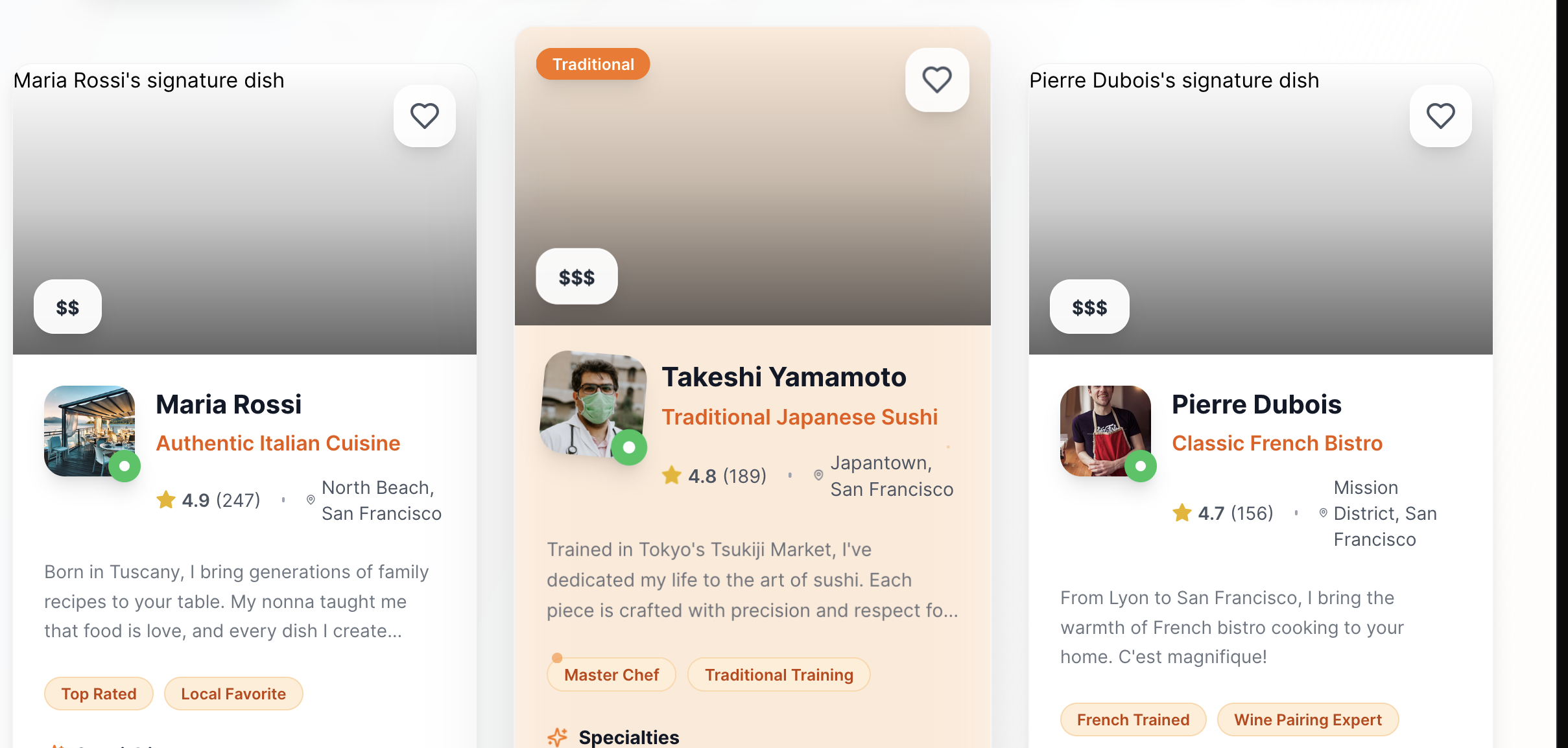
Task: Select the Top Rated tag
Action: 99,694
